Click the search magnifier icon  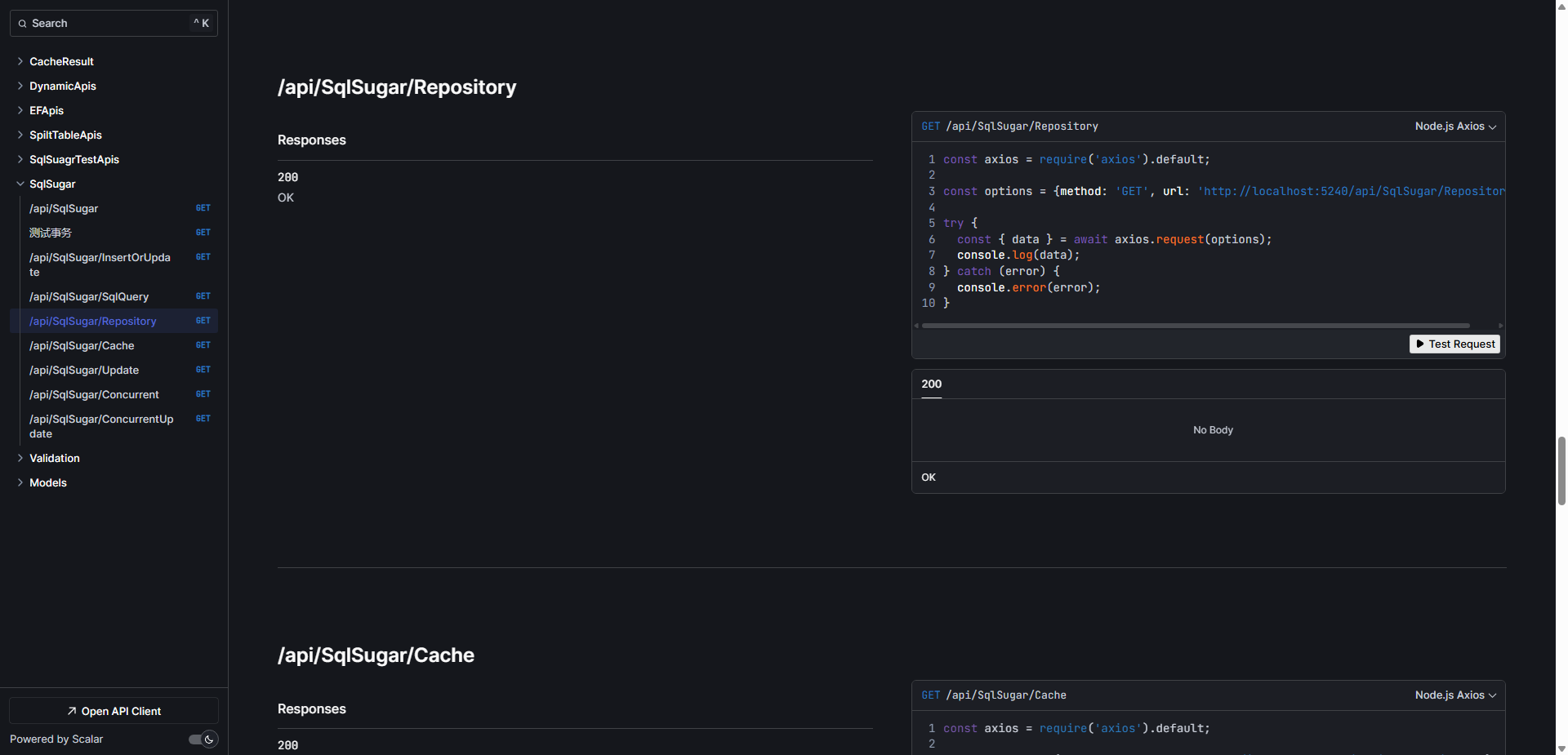pos(23,24)
